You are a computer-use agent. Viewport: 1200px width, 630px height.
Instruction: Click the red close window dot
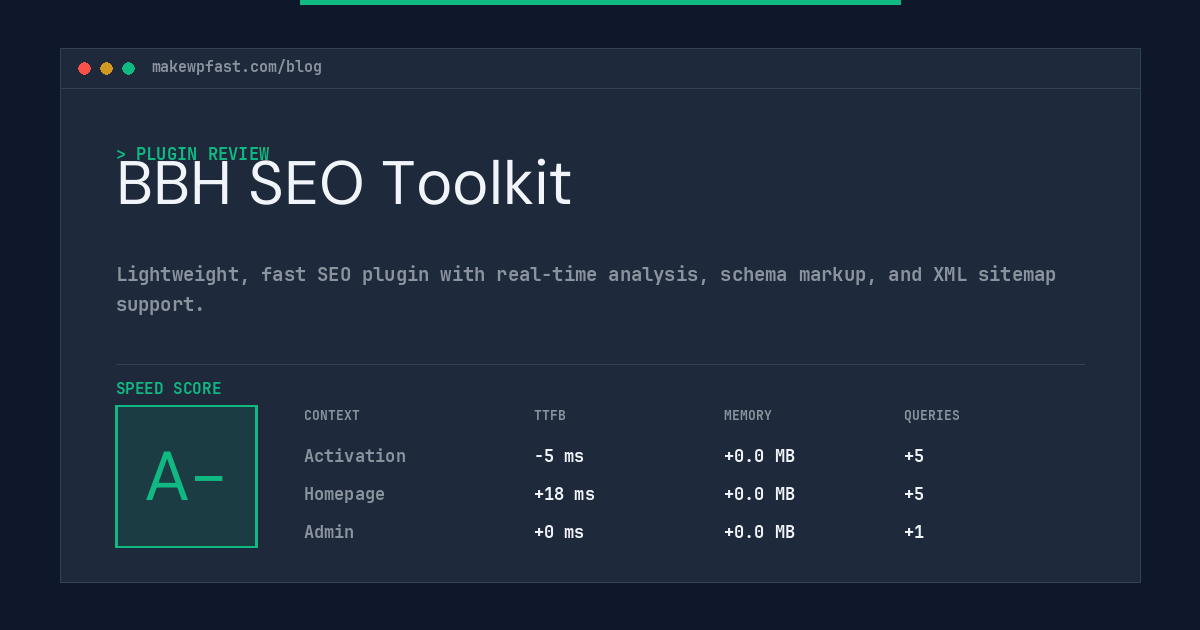point(84,68)
